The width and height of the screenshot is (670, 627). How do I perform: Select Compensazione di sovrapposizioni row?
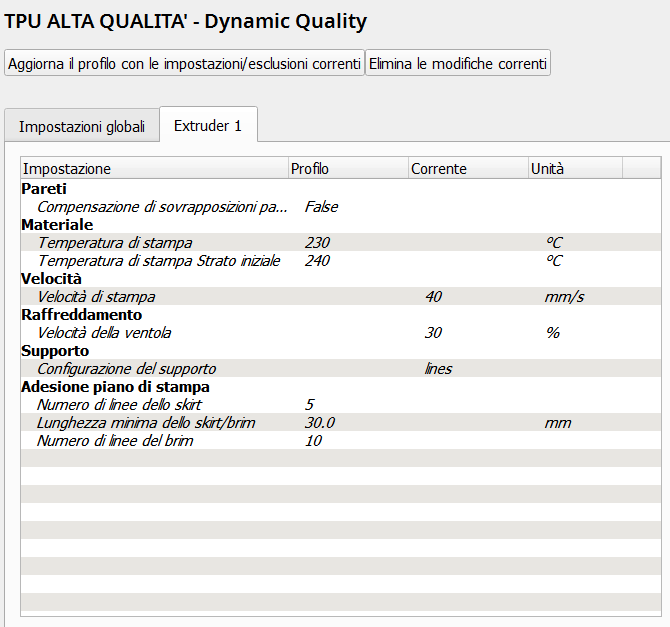(341, 206)
